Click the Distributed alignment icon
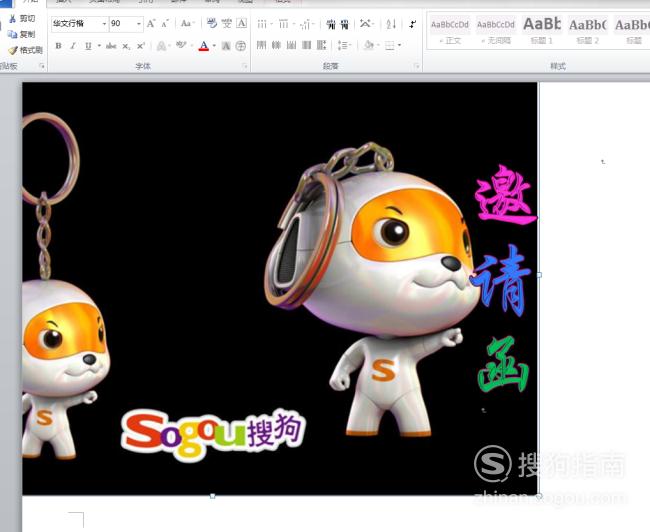The height and width of the screenshot is (532, 650). (x=321, y=45)
